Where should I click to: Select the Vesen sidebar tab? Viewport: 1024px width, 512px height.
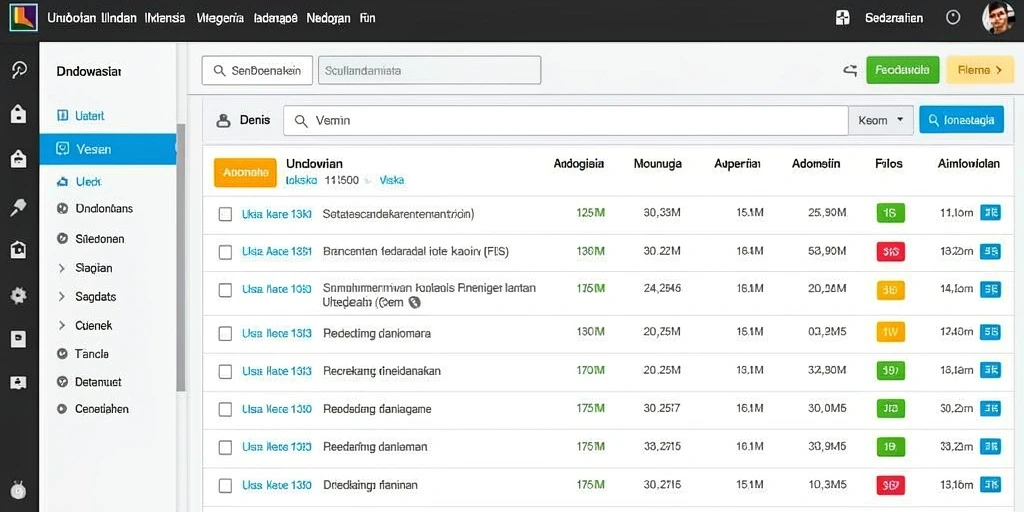point(108,149)
